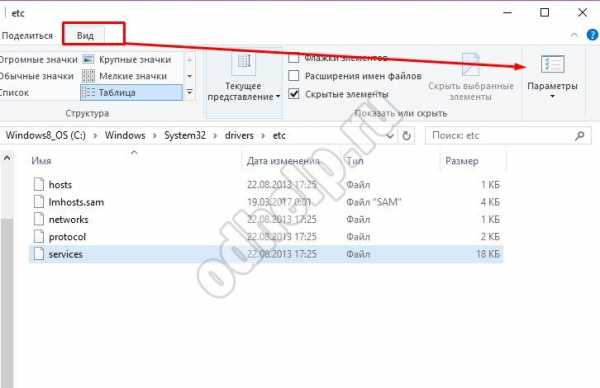Select Мелкие значки layout icon
Screen dimensions: 600x388
(x=88, y=76)
